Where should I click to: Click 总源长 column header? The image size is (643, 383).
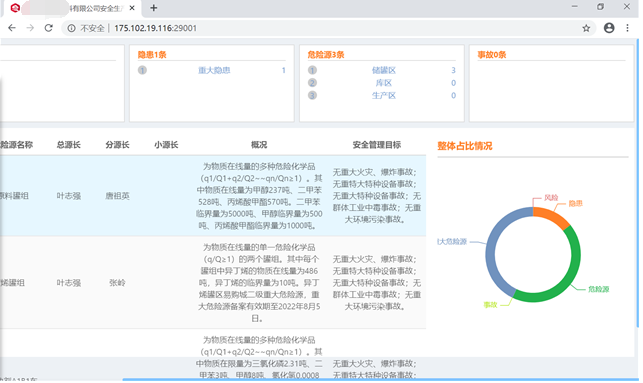[x=68, y=145]
